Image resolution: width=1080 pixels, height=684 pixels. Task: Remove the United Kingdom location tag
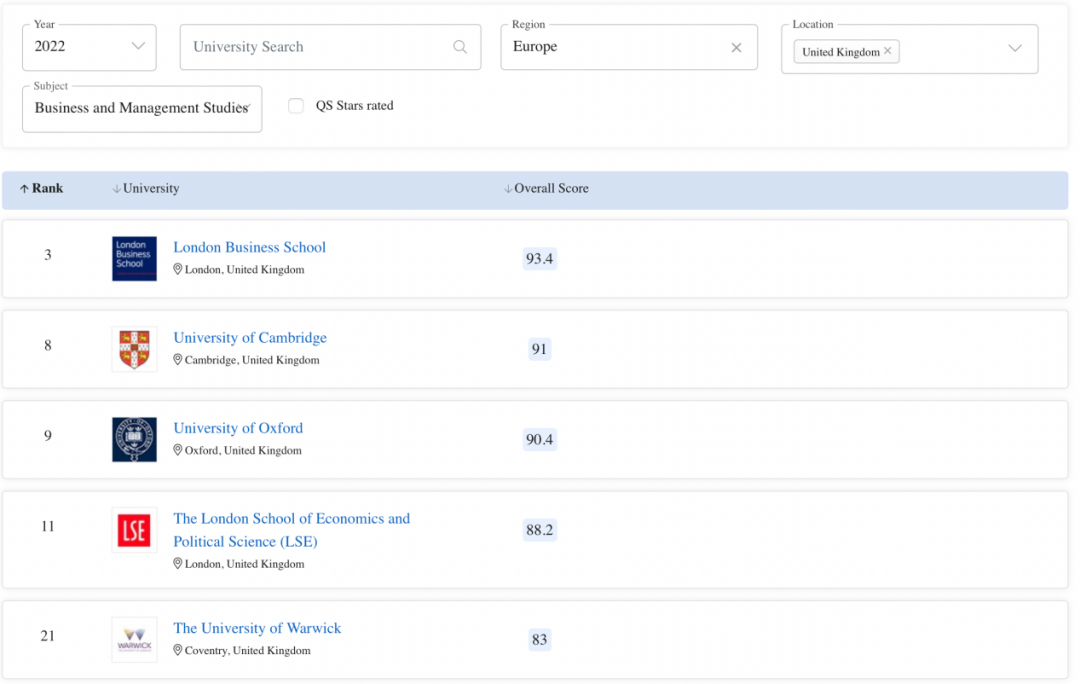[887, 50]
